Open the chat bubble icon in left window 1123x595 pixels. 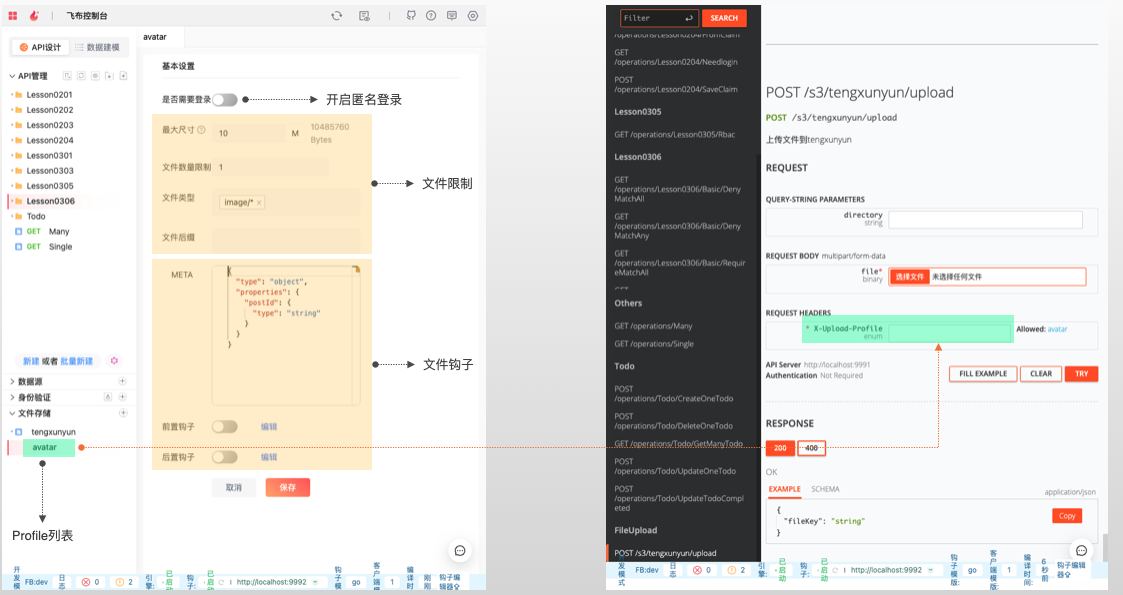pyautogui.click(x=460, y=551)
